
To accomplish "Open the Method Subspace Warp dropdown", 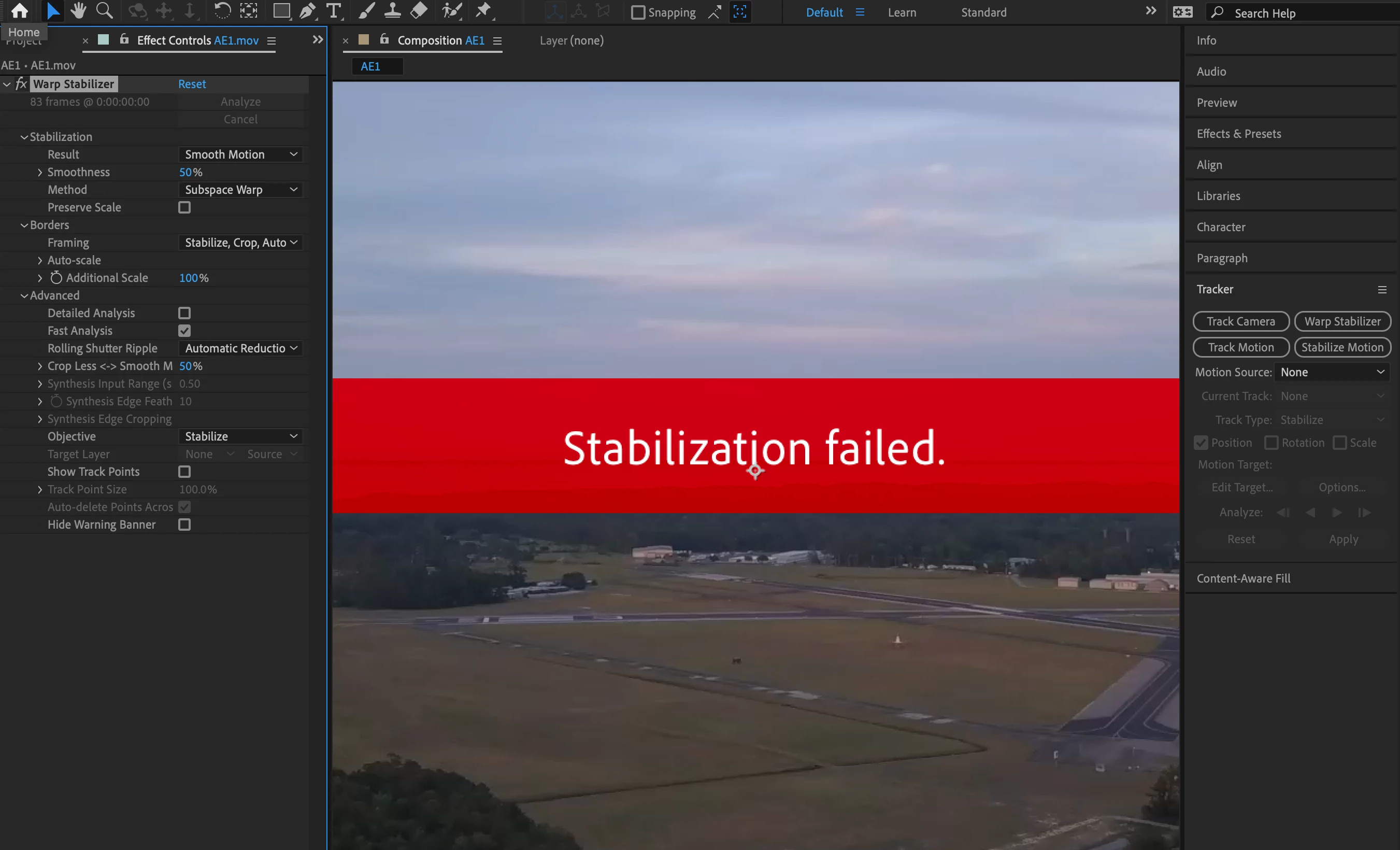I will [240, 190].
